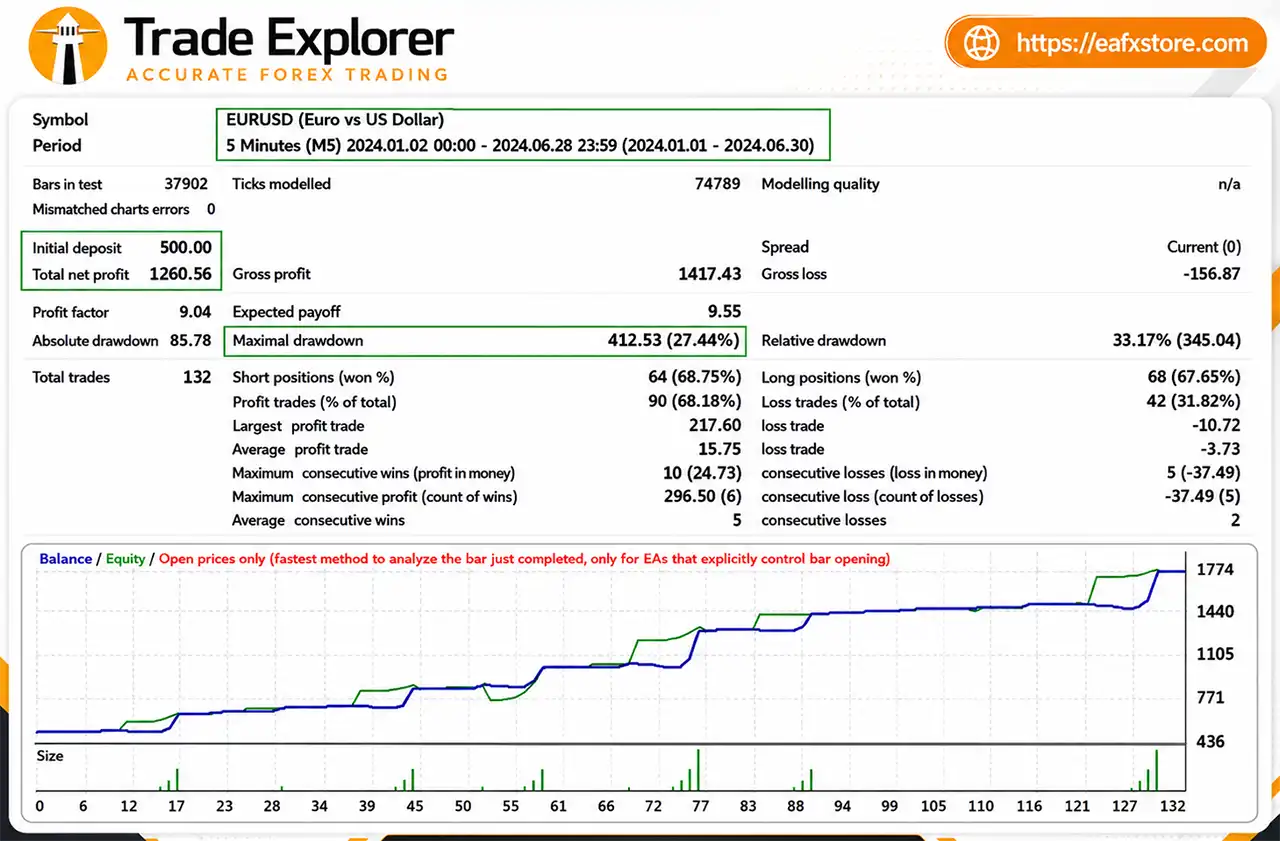
Task: Click the spread value "Current (0)"
Action: pos(1204,247)
